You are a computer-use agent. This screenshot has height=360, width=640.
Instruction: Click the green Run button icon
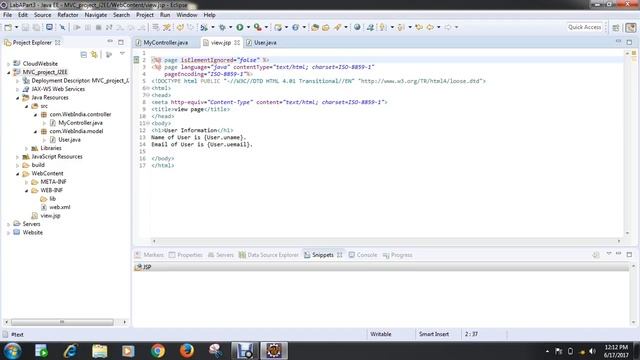click(x=240, y=27)
